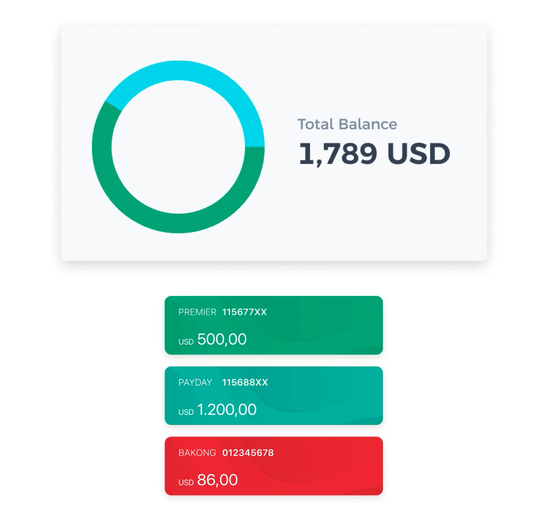Screen dimensions: 542x516
Task: Click the USD currency label on red card
Action: click(x=186, y=482)
